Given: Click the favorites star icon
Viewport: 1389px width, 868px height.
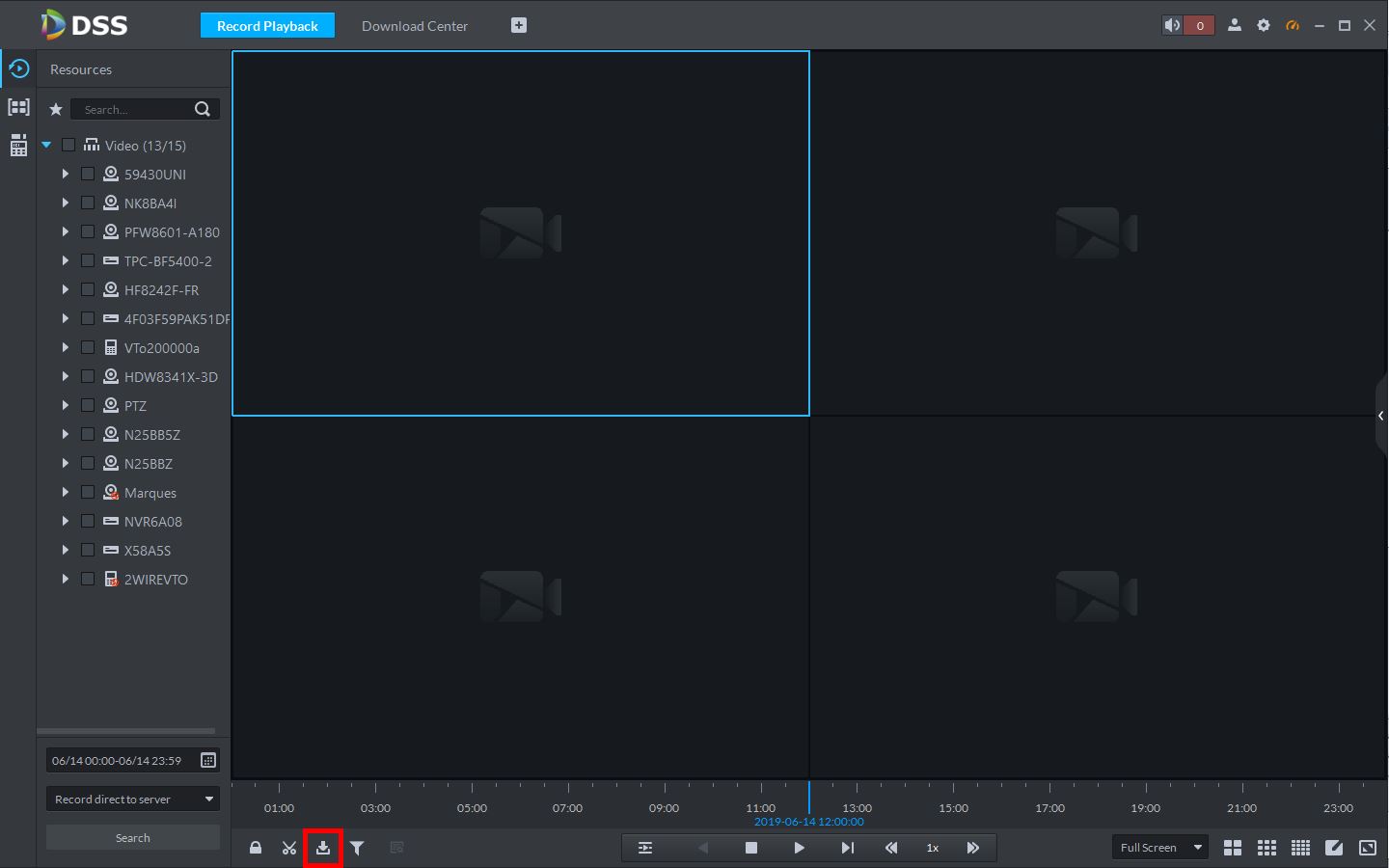Looking at the screenshot, I should coord(56,110).
